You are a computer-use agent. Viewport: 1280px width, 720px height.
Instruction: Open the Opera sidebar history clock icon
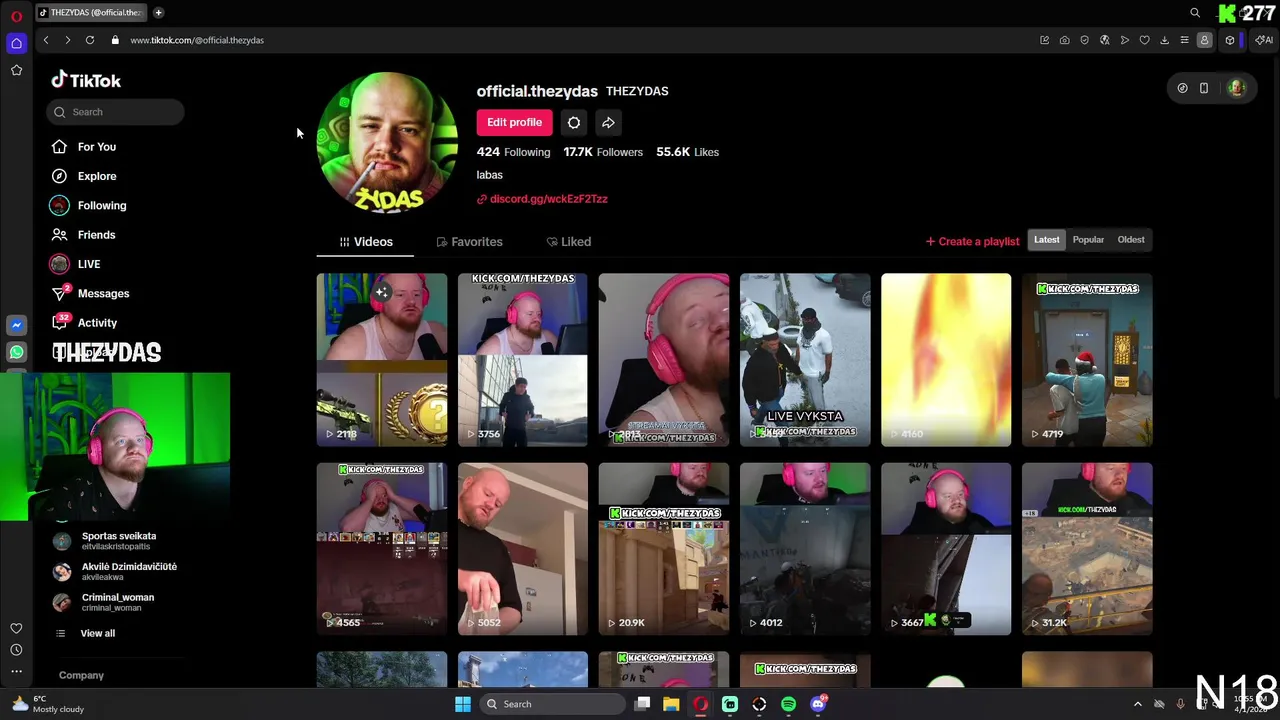click(16, 650)
